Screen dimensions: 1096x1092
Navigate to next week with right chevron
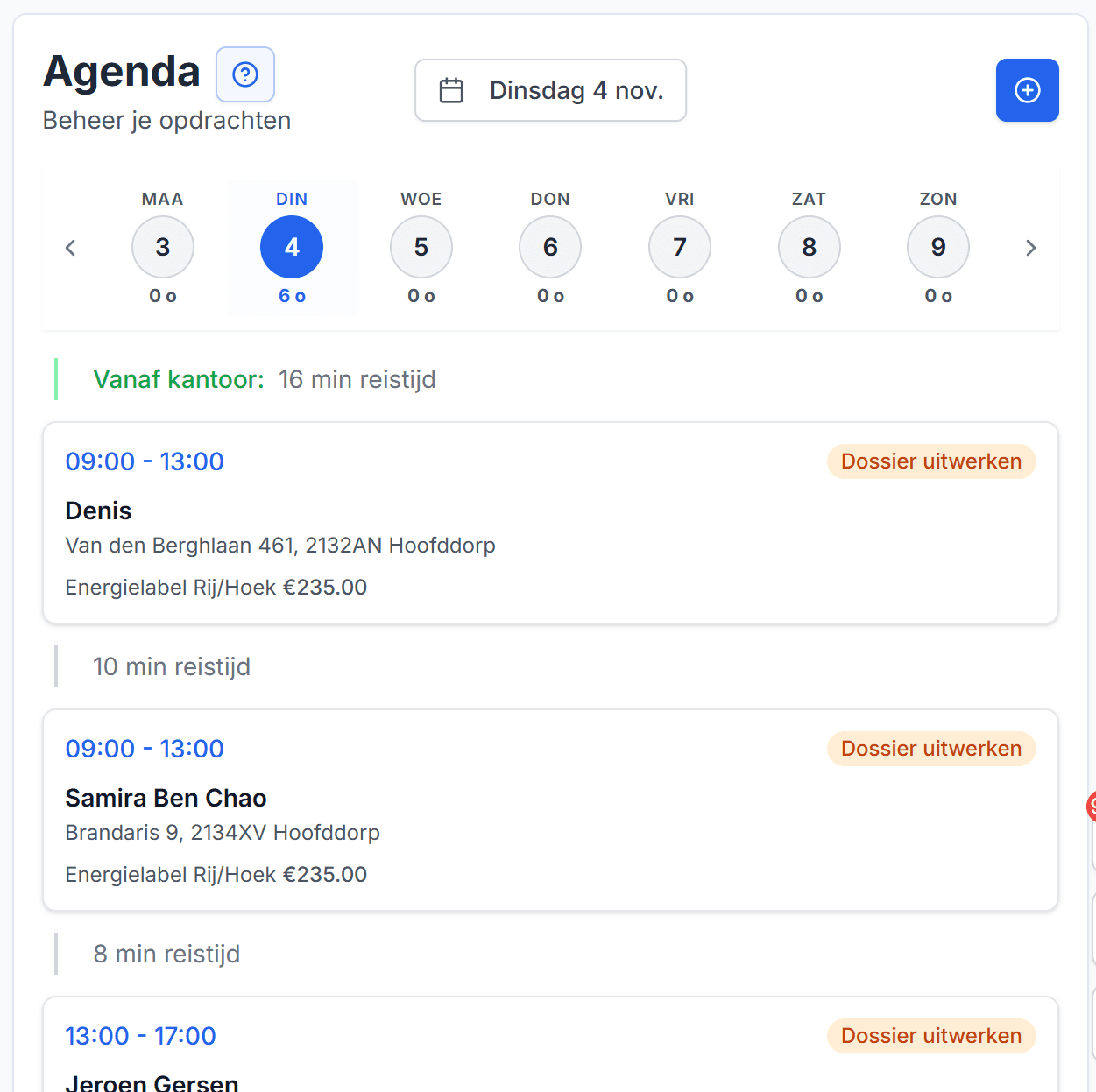coord(1030,248)
